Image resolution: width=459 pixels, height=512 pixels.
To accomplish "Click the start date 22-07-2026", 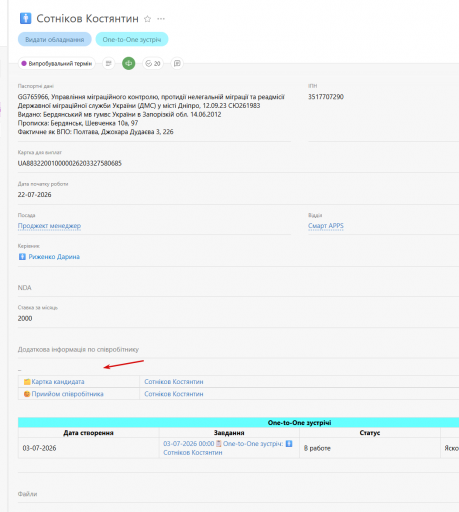I will pos(35,195).
